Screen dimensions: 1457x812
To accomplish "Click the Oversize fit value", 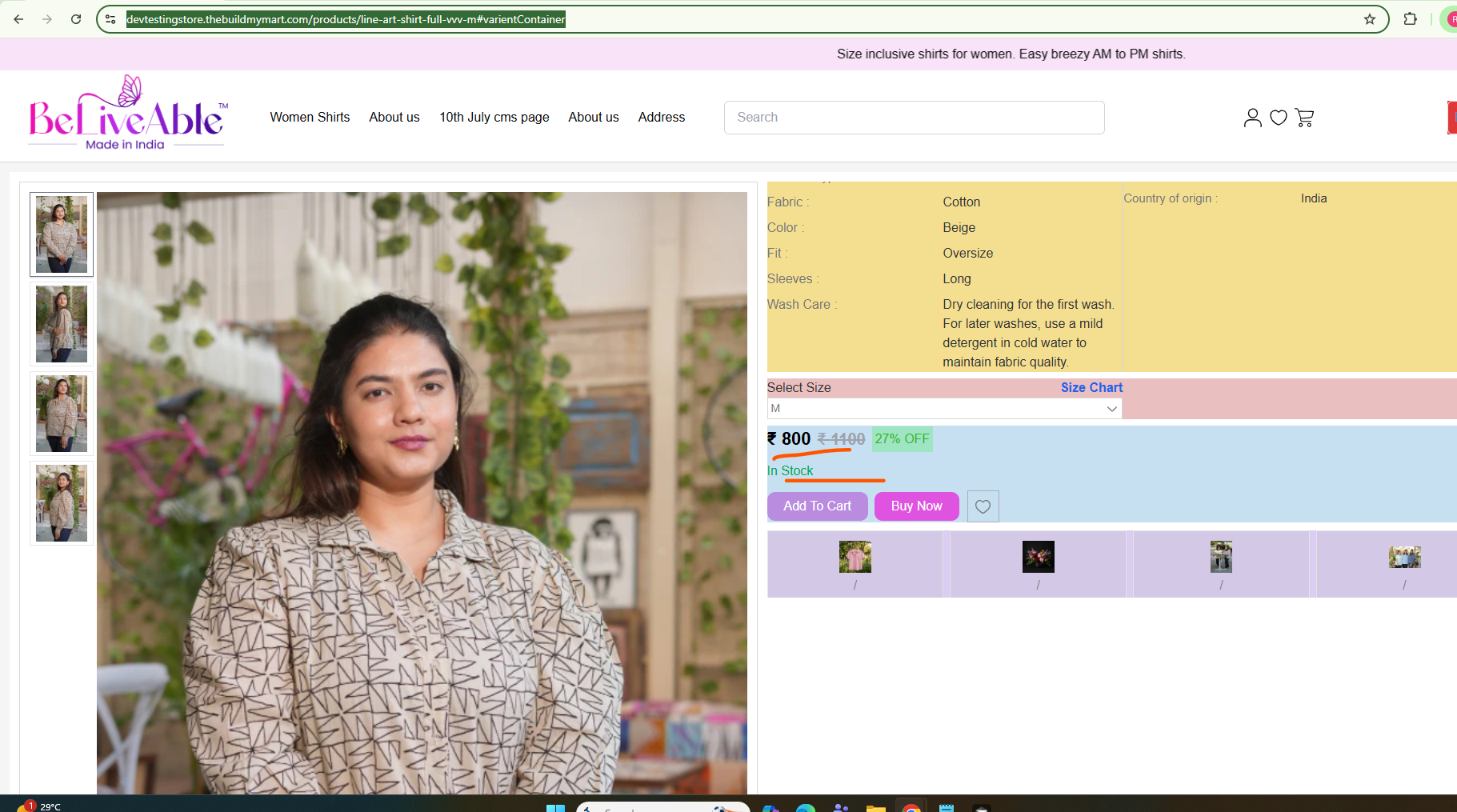I will click(x=967, y=253).
